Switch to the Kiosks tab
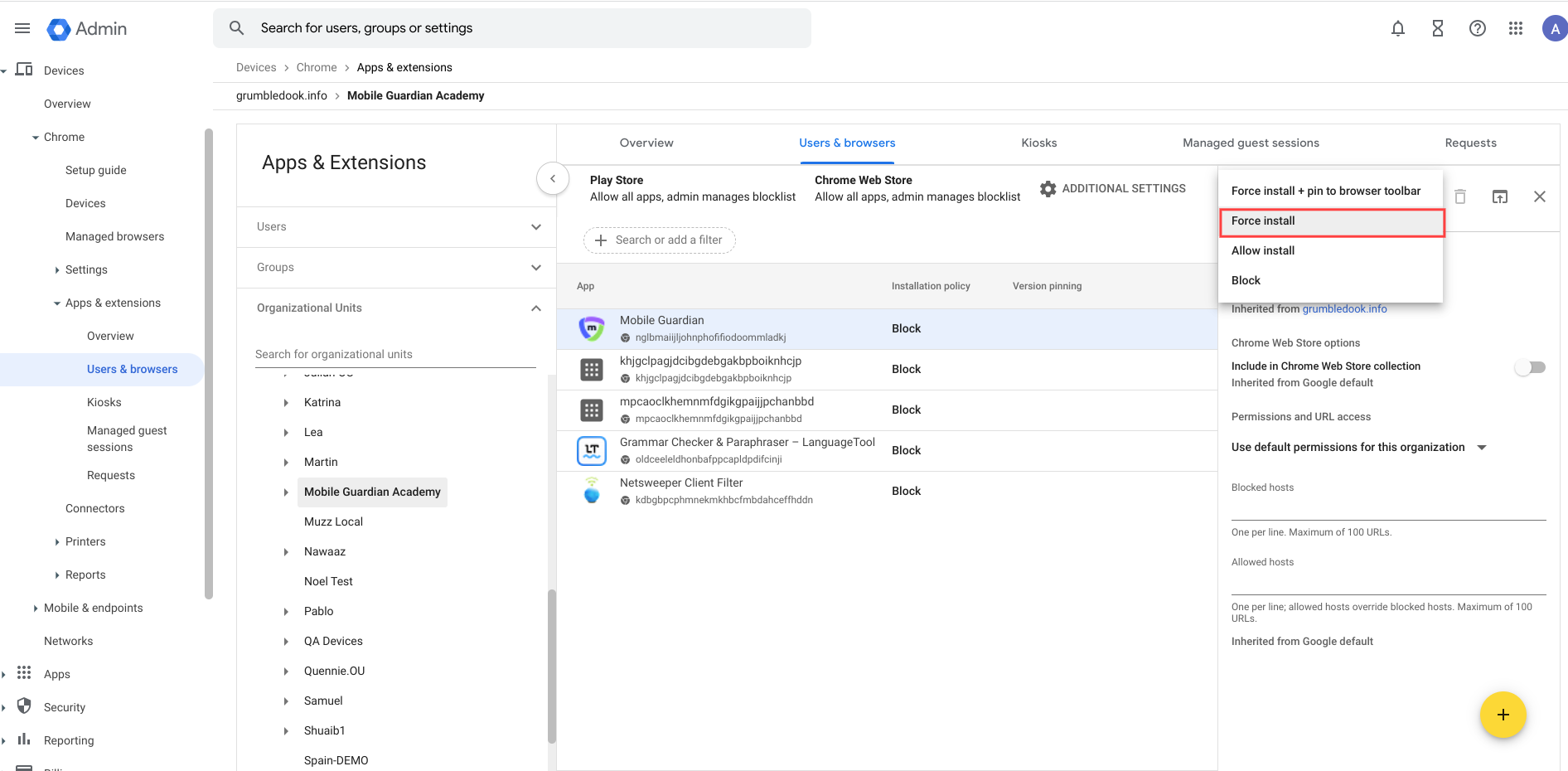 pyautogui.click(x=1039, y=143)
